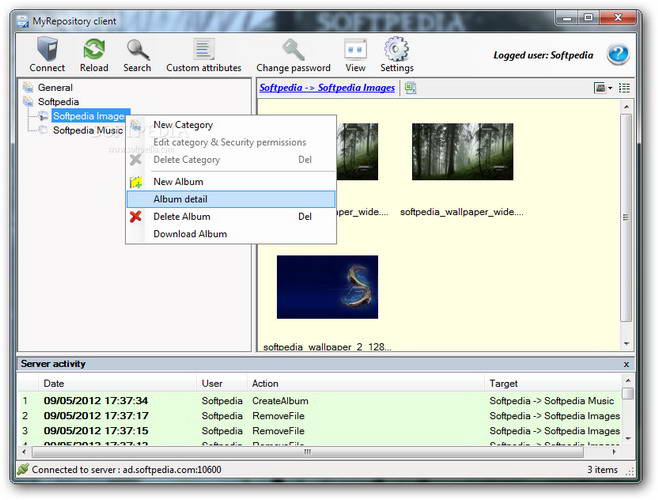Viewport: 658px width, 500px height.
Task: Click Connected to server: ad.softpedia.com:10600 text
Action: (126, 469)
